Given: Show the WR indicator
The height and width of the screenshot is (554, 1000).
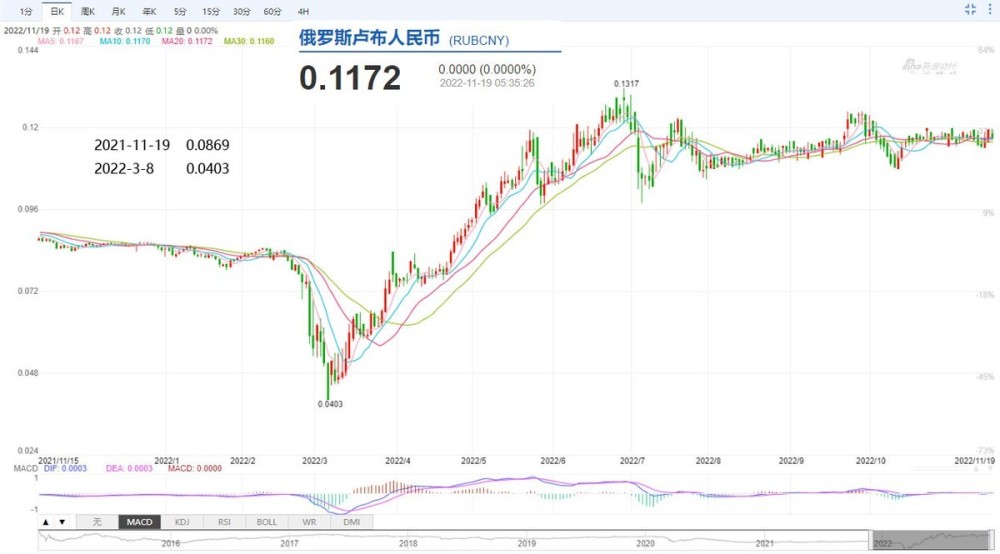Looking at the screenshot, I should coord(309,521).
